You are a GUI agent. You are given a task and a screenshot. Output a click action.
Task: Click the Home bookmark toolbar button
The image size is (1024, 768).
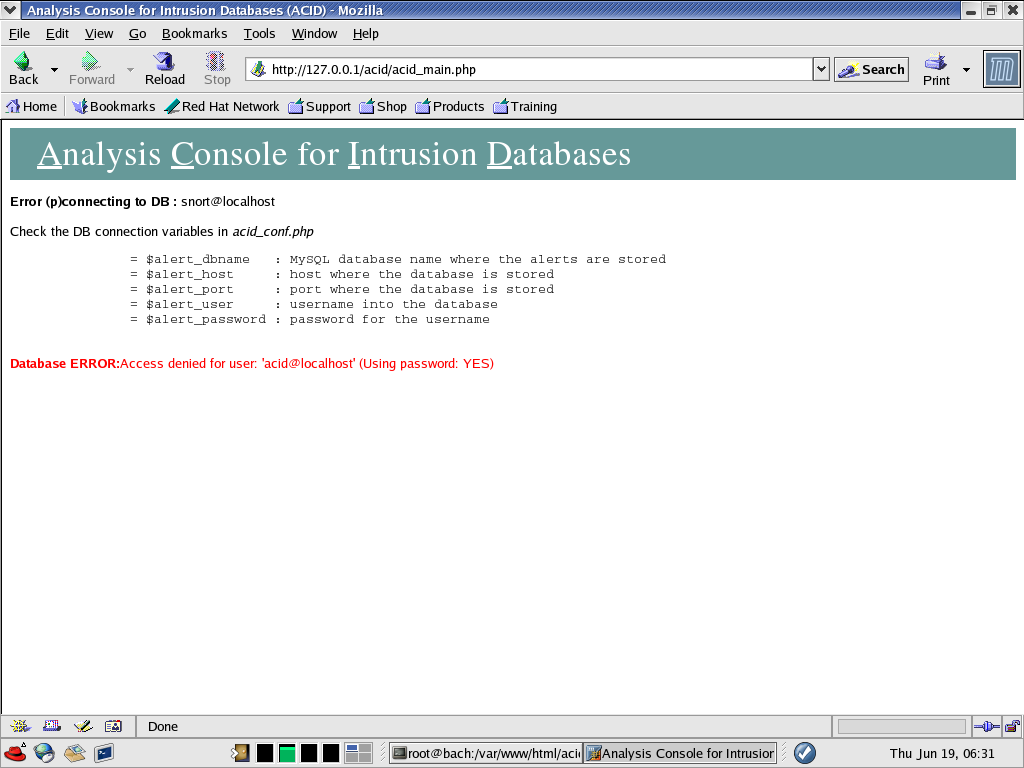click(x=31, y=106)
